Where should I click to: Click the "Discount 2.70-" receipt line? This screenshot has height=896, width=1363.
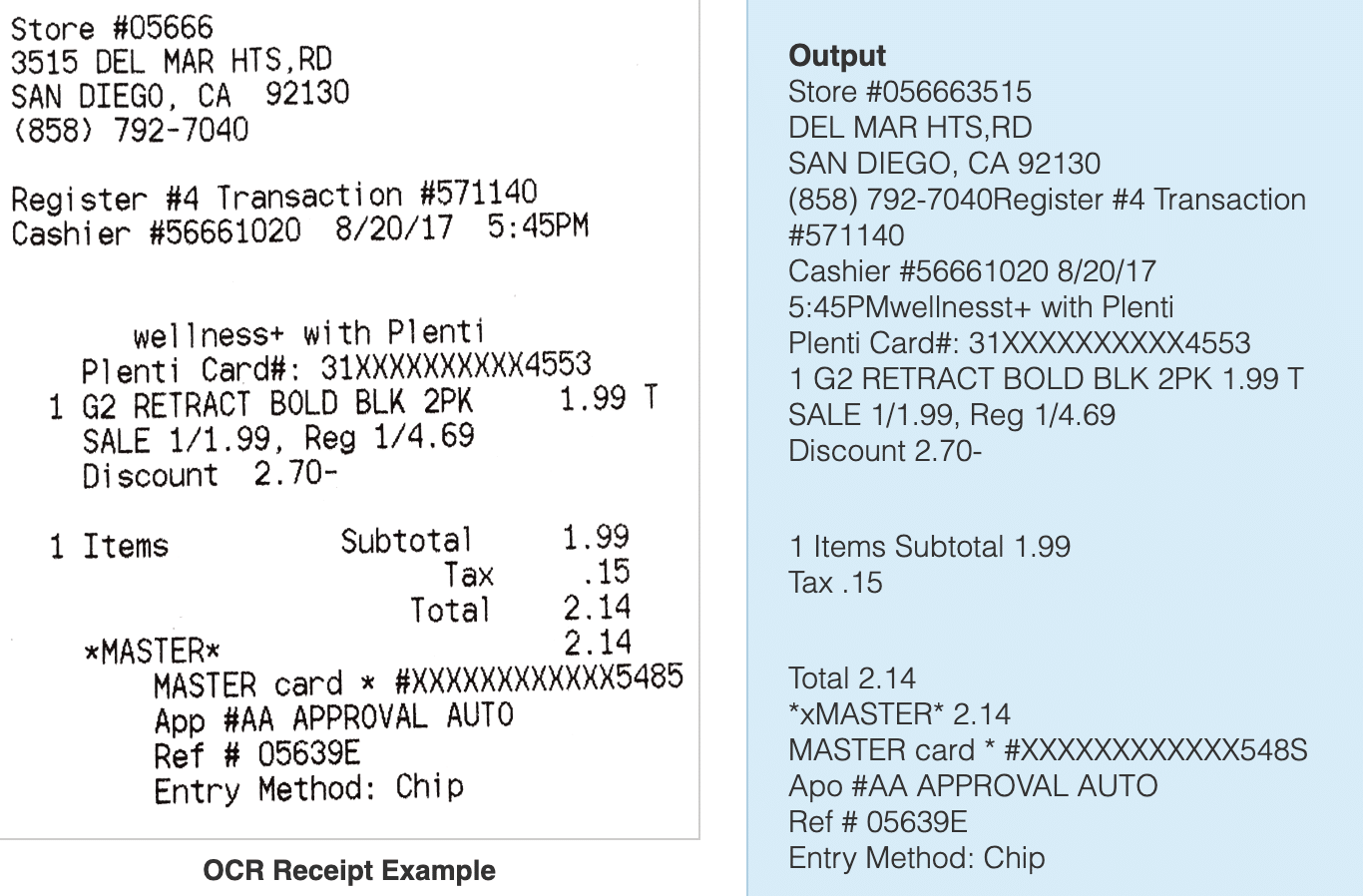click(210, 474)
